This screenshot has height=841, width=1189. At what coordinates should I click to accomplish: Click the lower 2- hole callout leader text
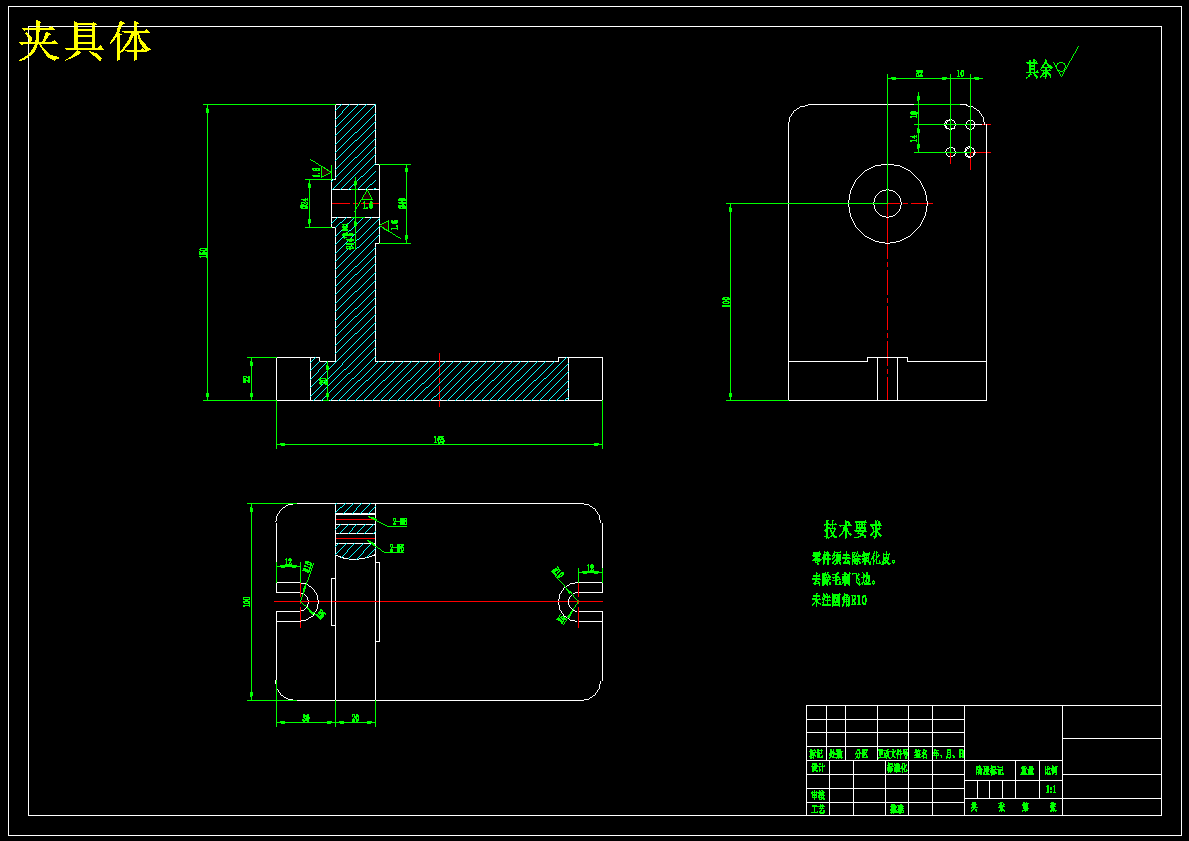[397, 548]
